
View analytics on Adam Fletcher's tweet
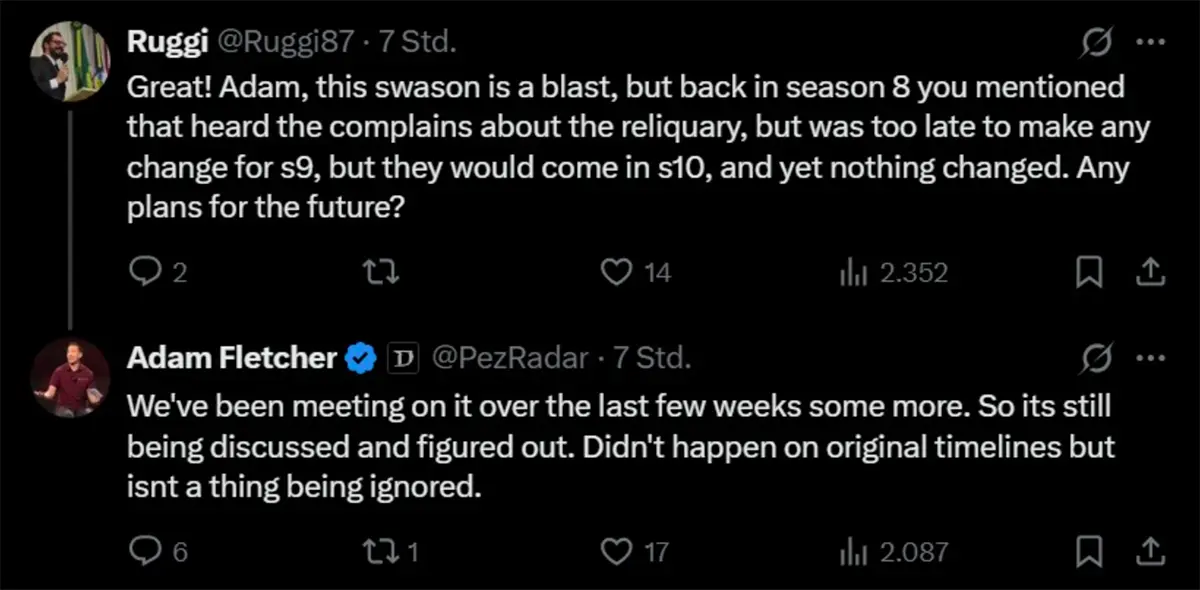pos(850,550)
